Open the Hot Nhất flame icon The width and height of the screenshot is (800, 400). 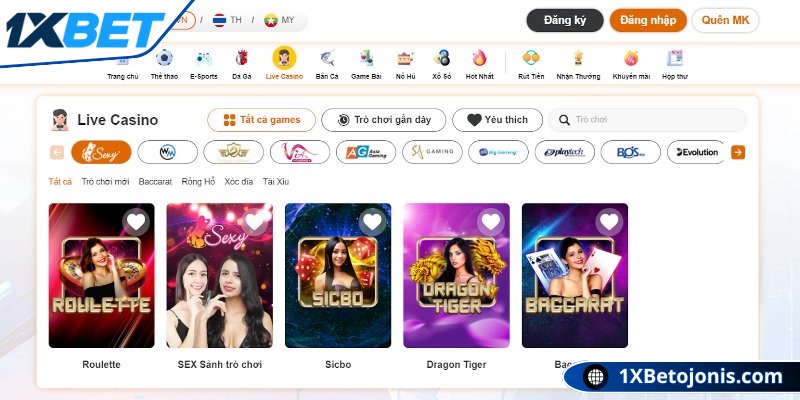pos(480,58)
